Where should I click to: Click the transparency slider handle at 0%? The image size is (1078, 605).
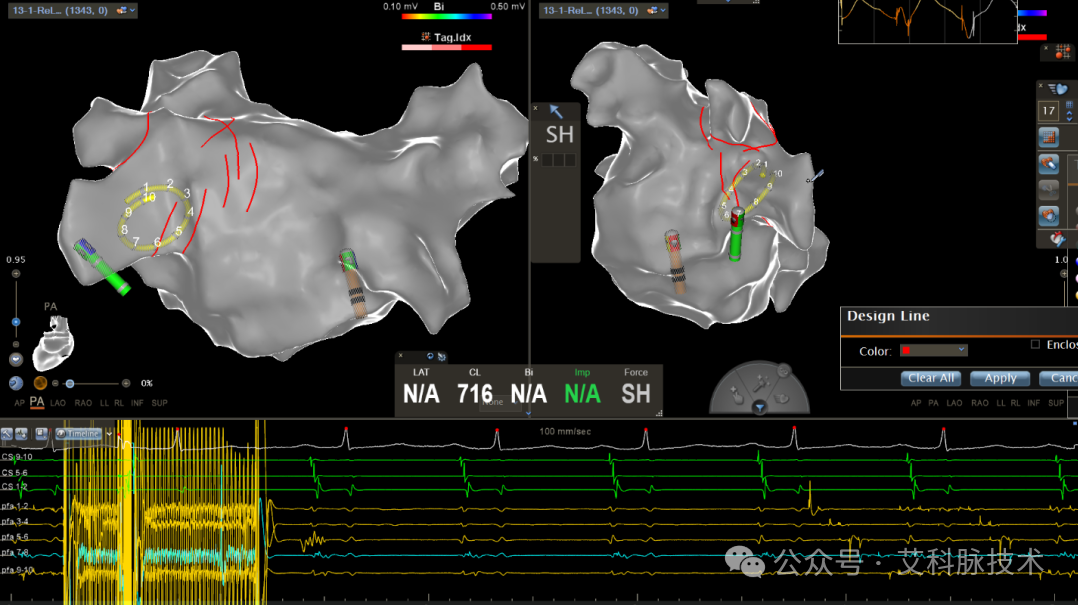pyautogui.click(x=69, y=384)
